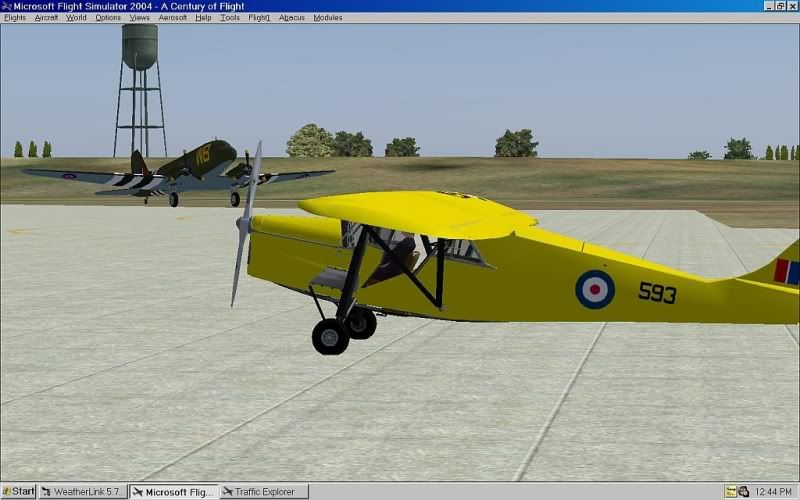Click the Flight Simulator title bar icon

(6, 6)
